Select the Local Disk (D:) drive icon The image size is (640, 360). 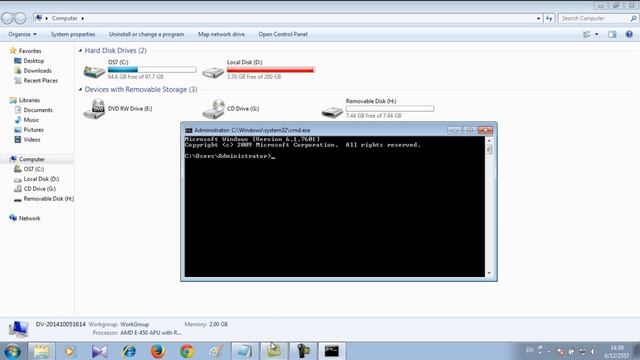point(213,72)
